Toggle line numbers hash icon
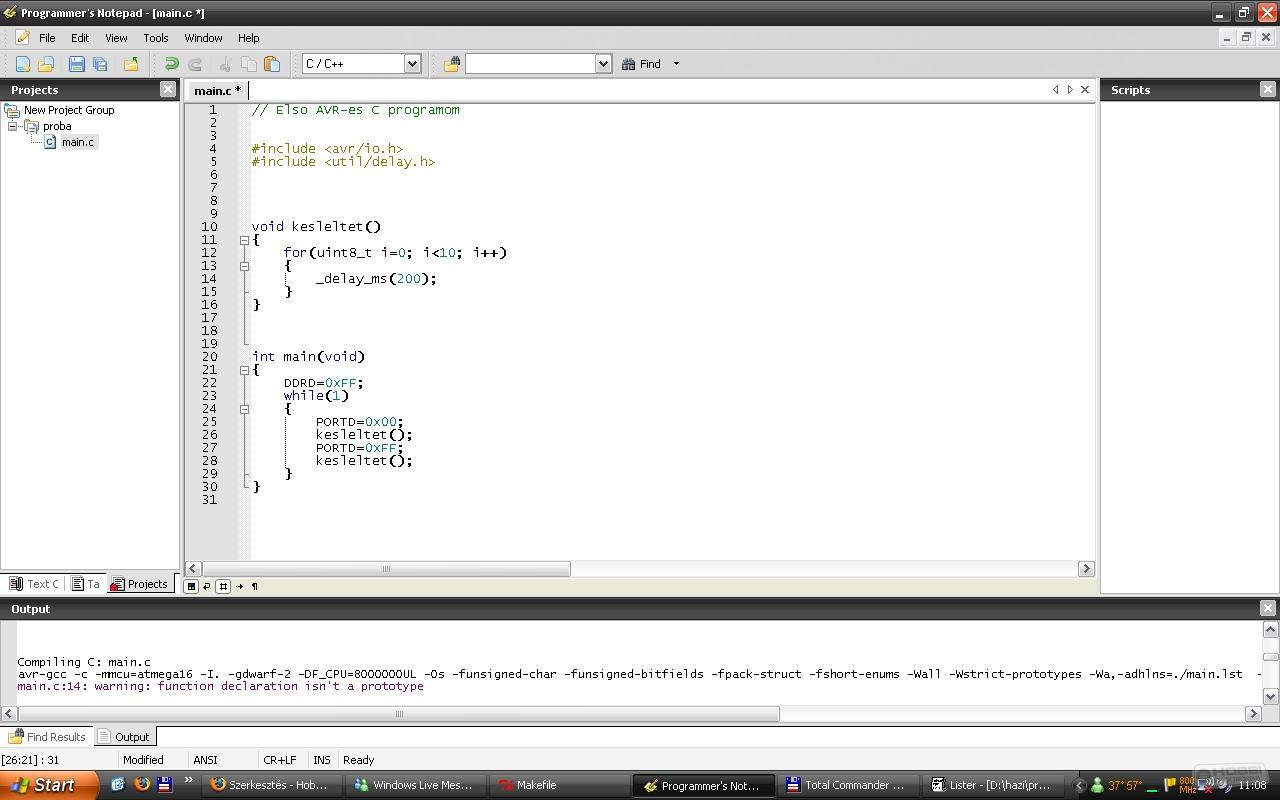 click(223, 586)
